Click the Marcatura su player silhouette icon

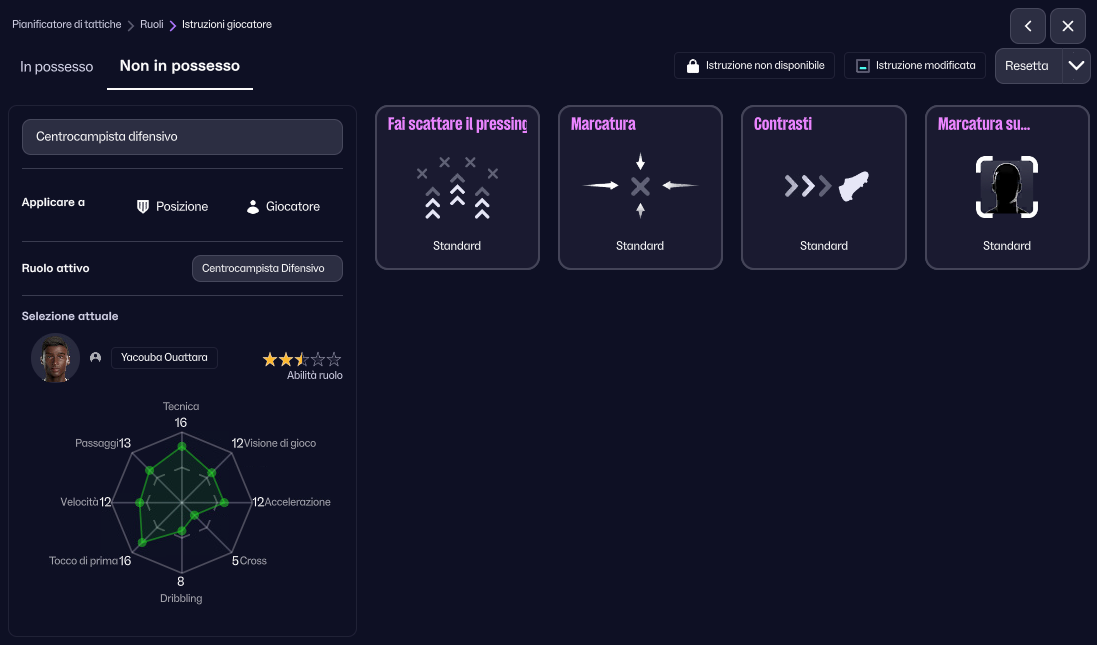tap(1006, 186)
